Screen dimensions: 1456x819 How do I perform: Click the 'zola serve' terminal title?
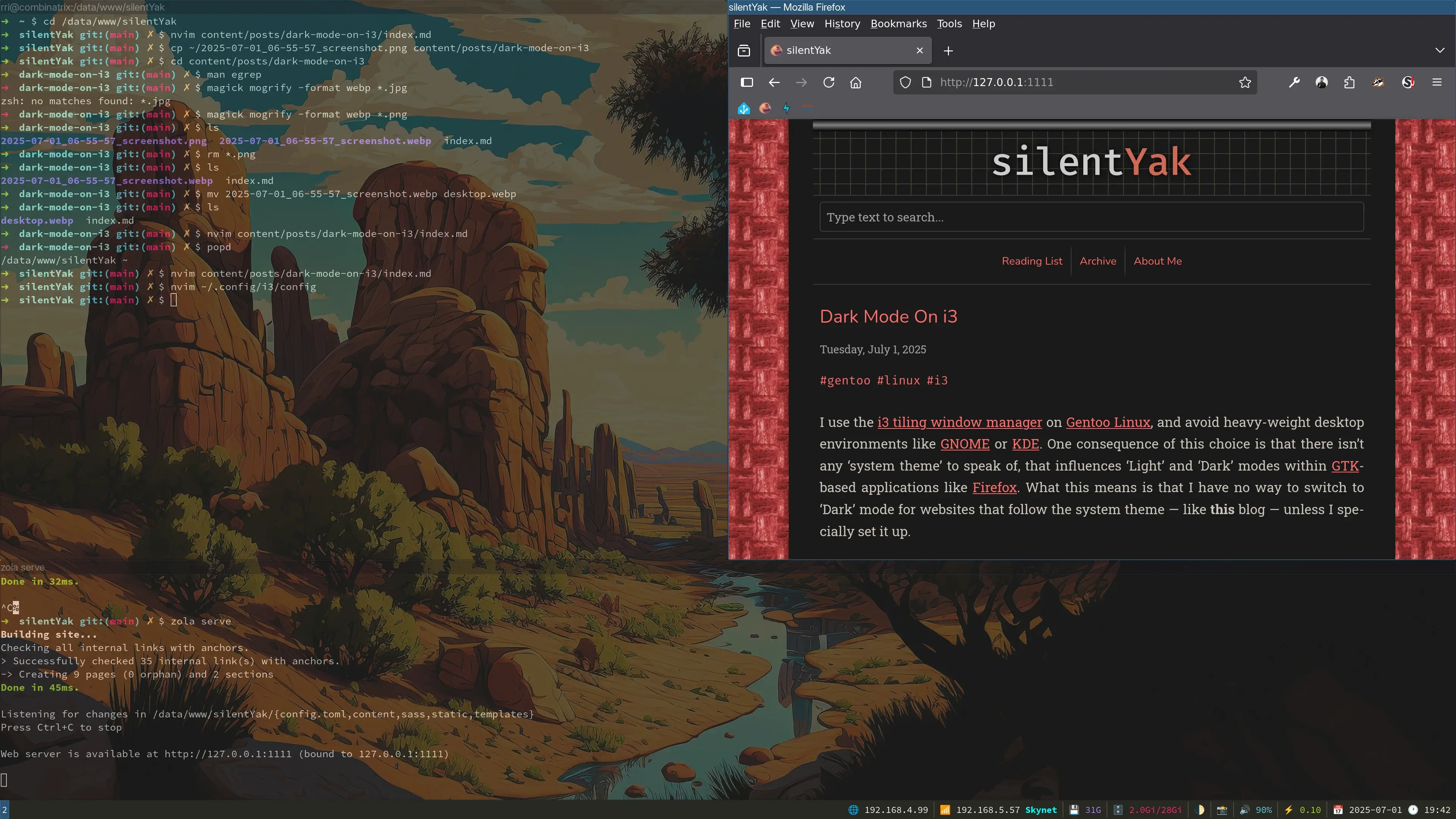[x=23, y=568]
